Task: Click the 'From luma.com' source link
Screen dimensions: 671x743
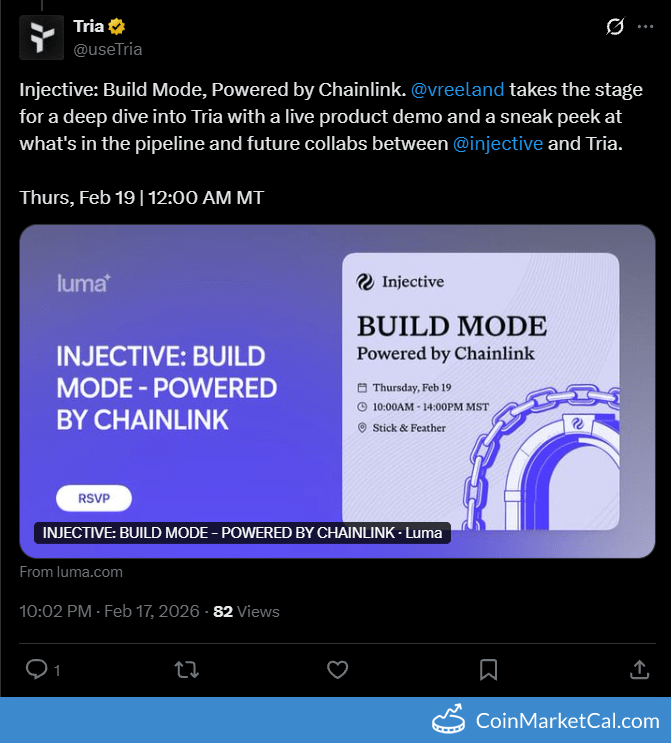Action: click(71, 572)
